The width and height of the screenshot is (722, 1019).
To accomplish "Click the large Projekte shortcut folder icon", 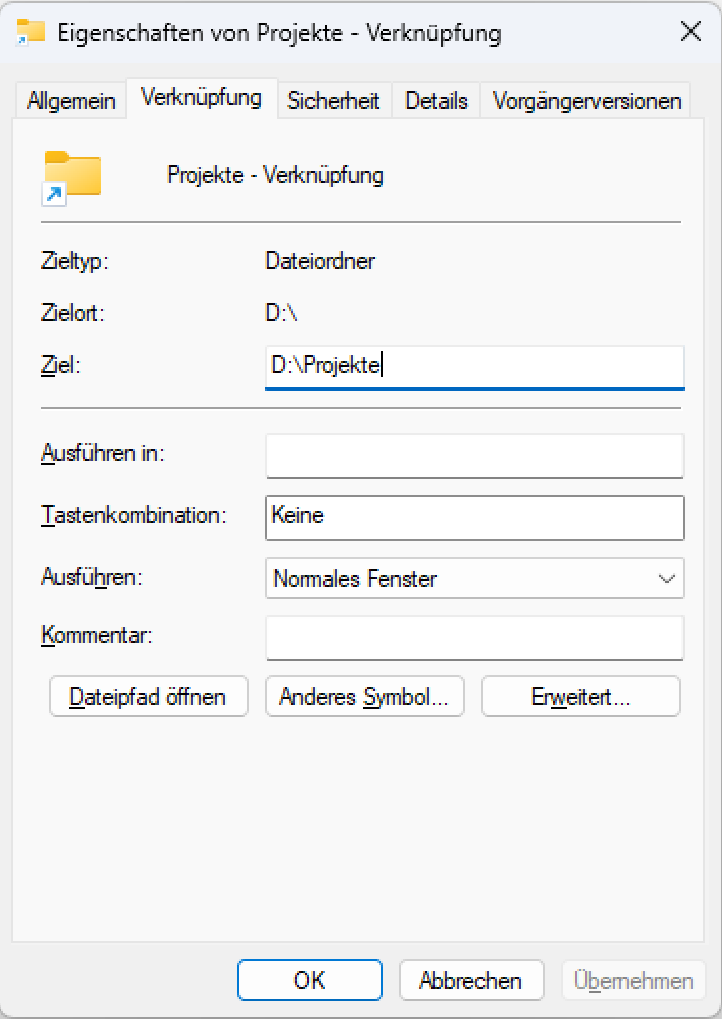I will [x=72, y=177].
